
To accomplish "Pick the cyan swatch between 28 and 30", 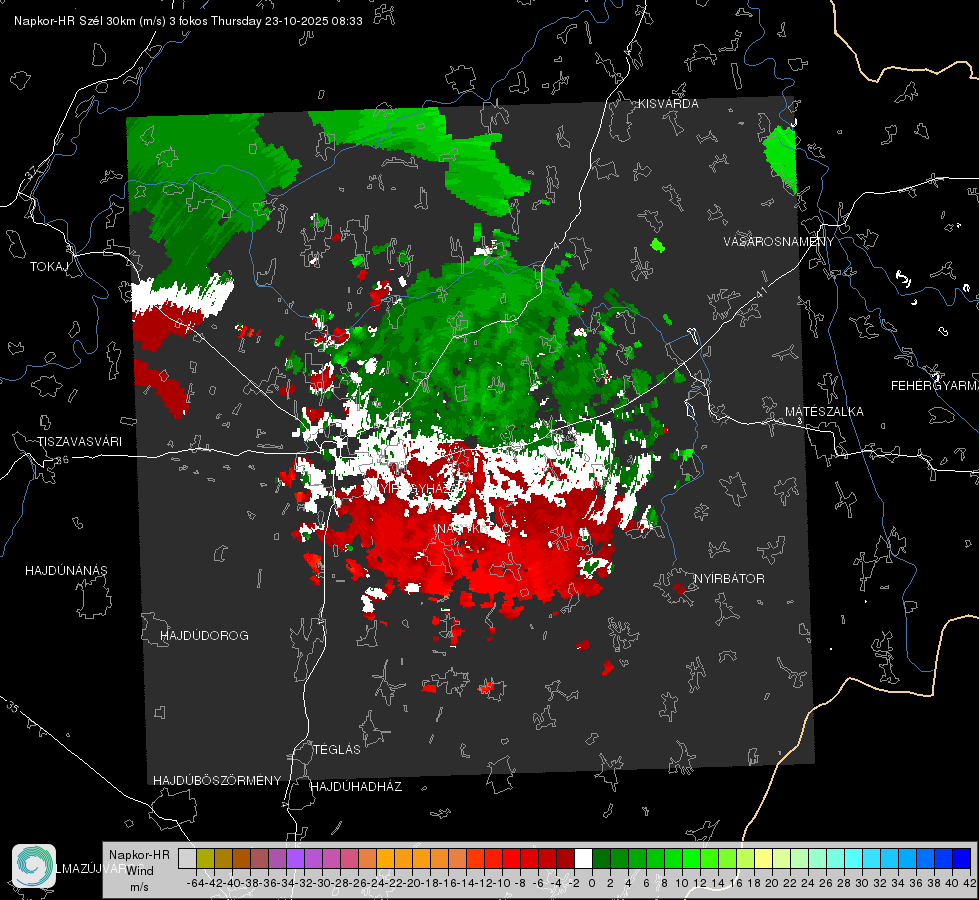I will [853, 858].
